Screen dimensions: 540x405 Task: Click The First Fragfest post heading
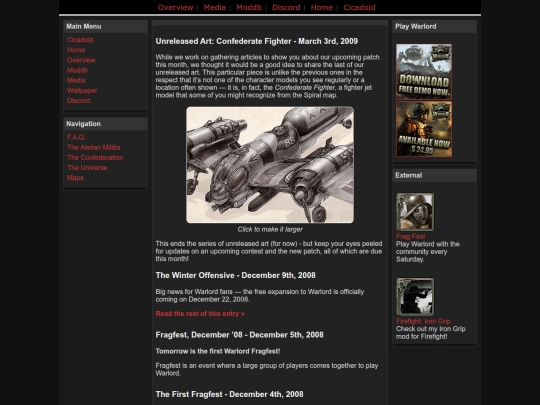[x=229, y=394]
